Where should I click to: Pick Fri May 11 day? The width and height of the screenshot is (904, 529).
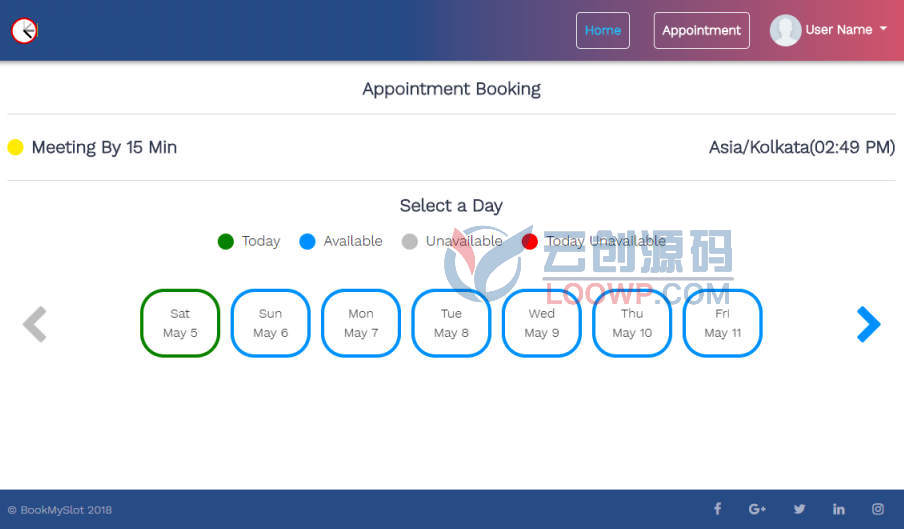pyautogui.click(x=722, y=323)
